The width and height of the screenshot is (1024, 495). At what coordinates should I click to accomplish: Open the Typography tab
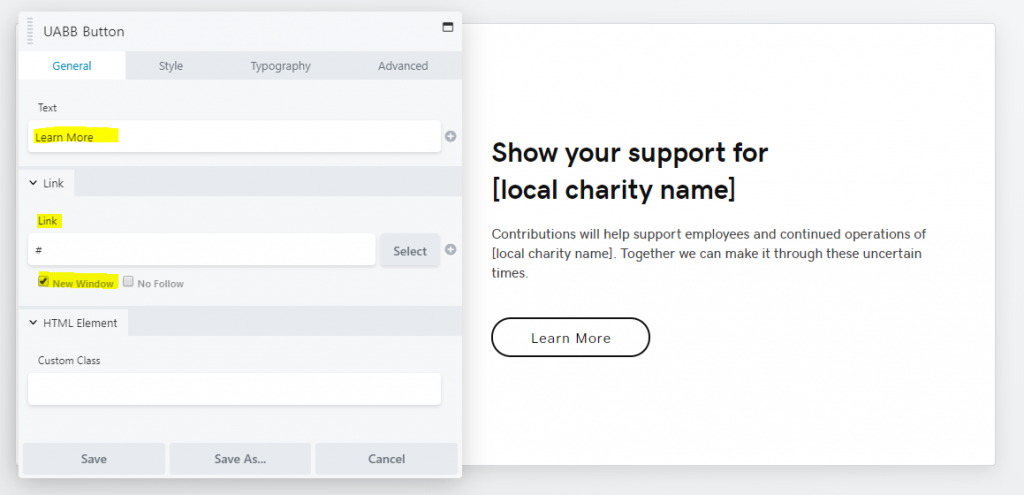pos(280,66)
